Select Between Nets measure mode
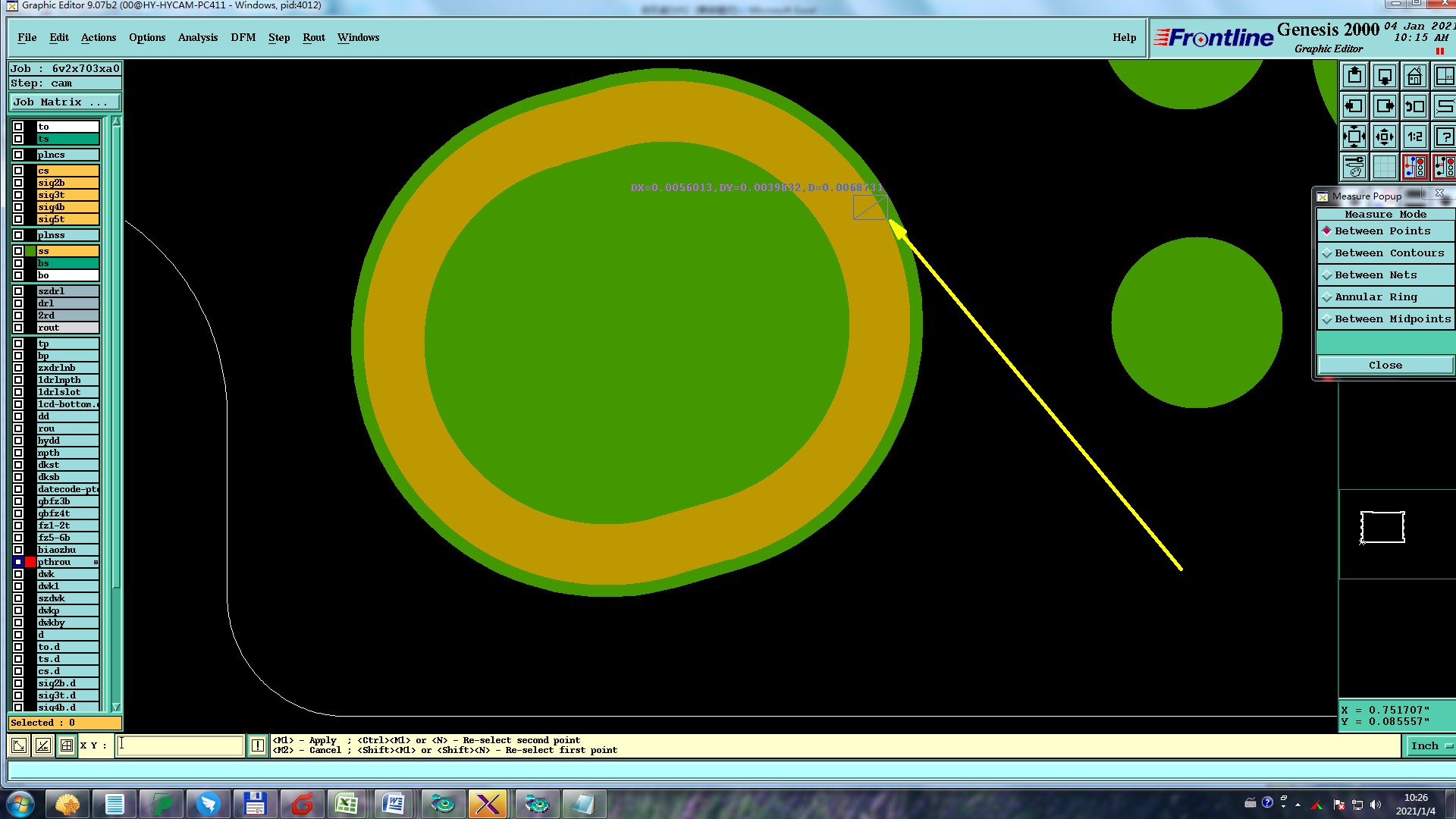 [x=1386, y=275]
